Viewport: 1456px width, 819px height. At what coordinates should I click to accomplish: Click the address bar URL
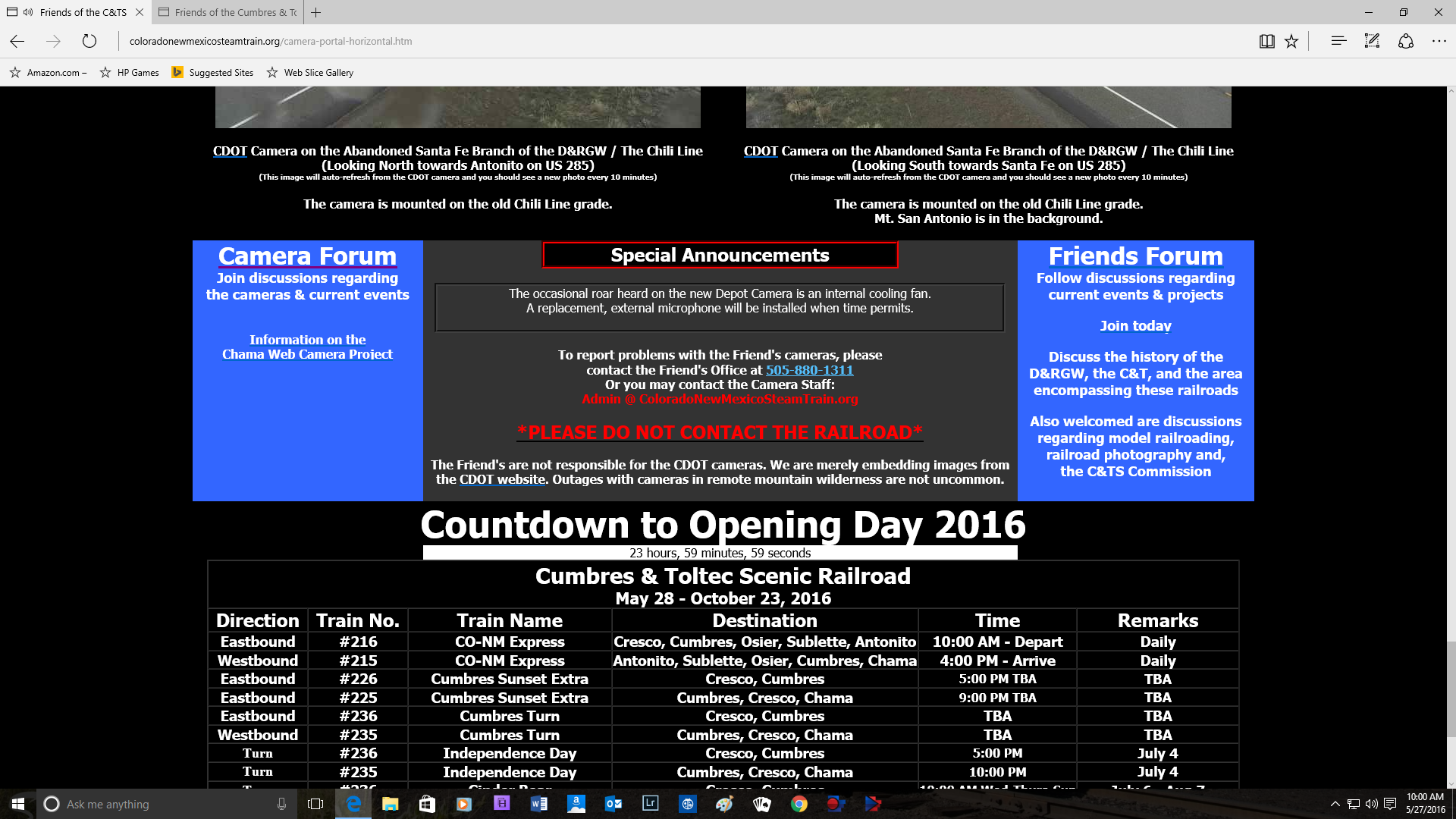(x=271, y=41)
